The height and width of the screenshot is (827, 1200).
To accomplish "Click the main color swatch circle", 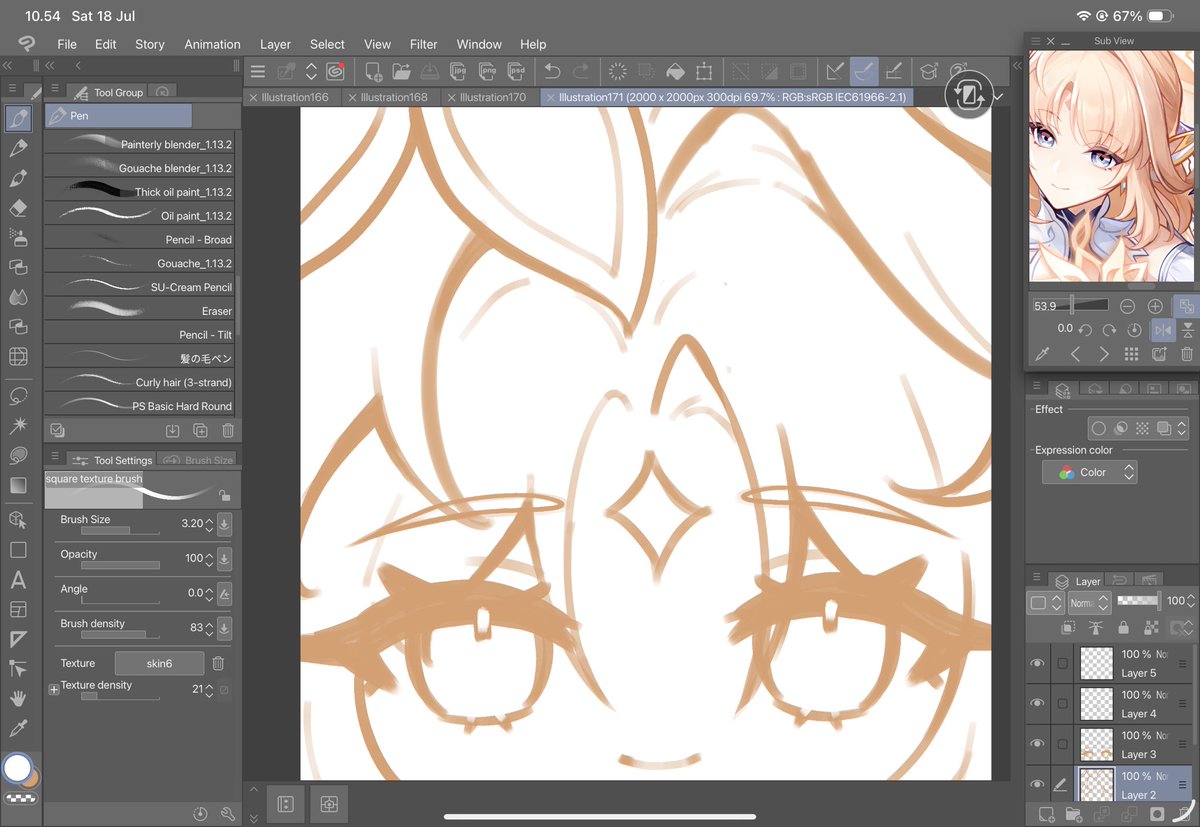I will pos(17,768).
